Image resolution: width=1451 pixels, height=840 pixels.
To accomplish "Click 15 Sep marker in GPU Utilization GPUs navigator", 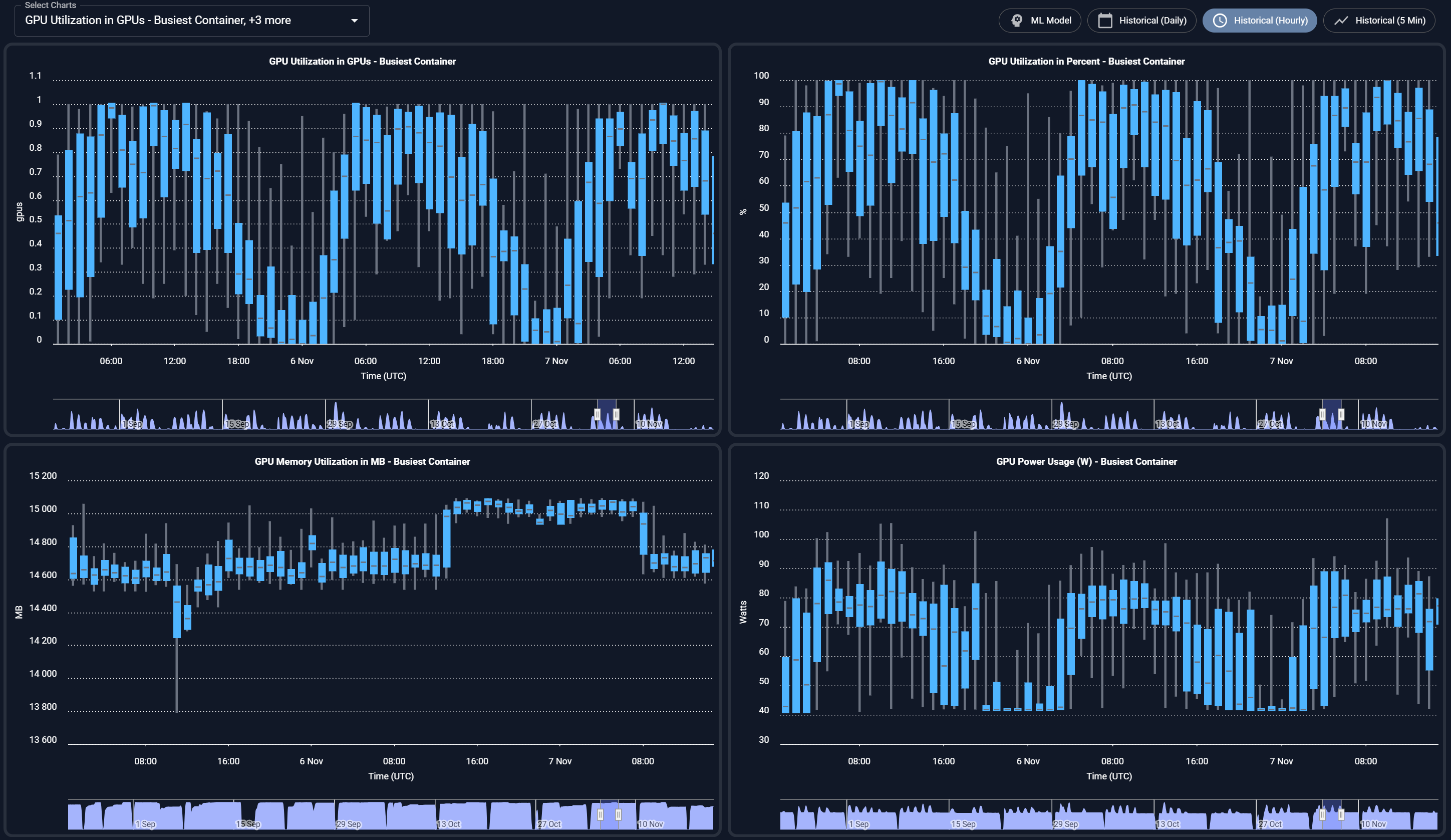I will click(x=236, y=424).
